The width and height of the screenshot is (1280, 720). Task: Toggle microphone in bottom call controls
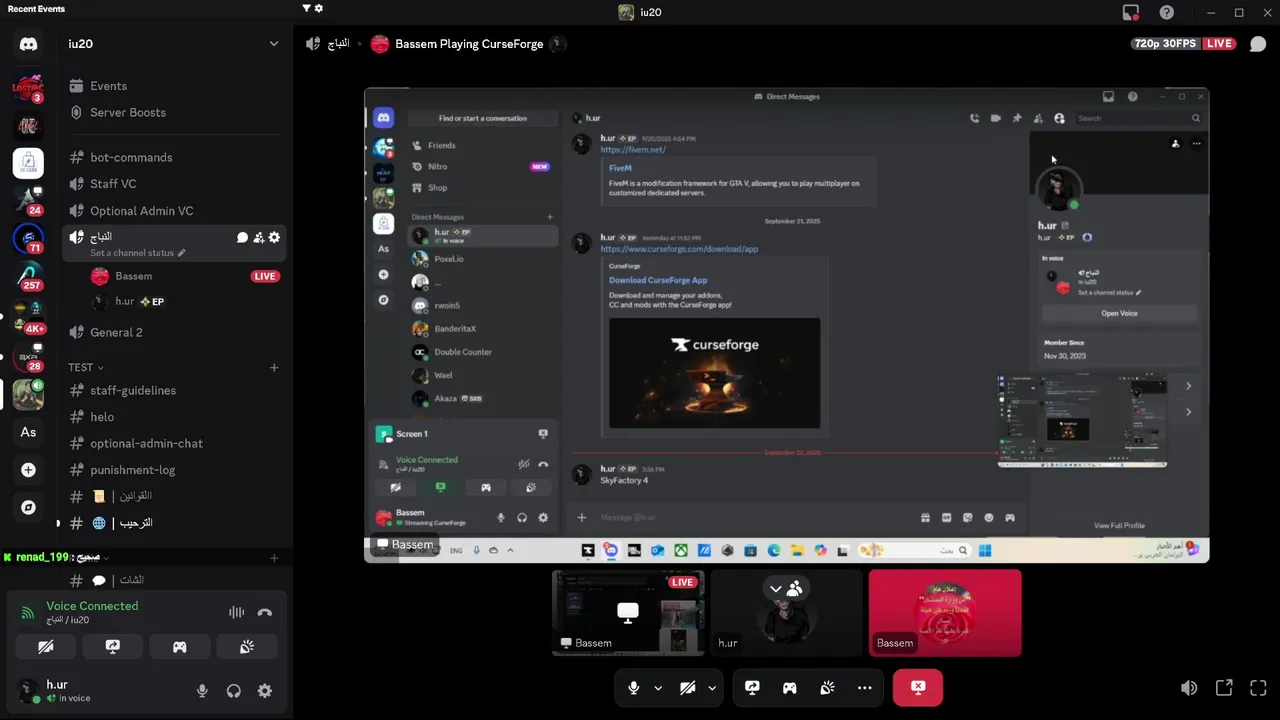pos(633,688)
